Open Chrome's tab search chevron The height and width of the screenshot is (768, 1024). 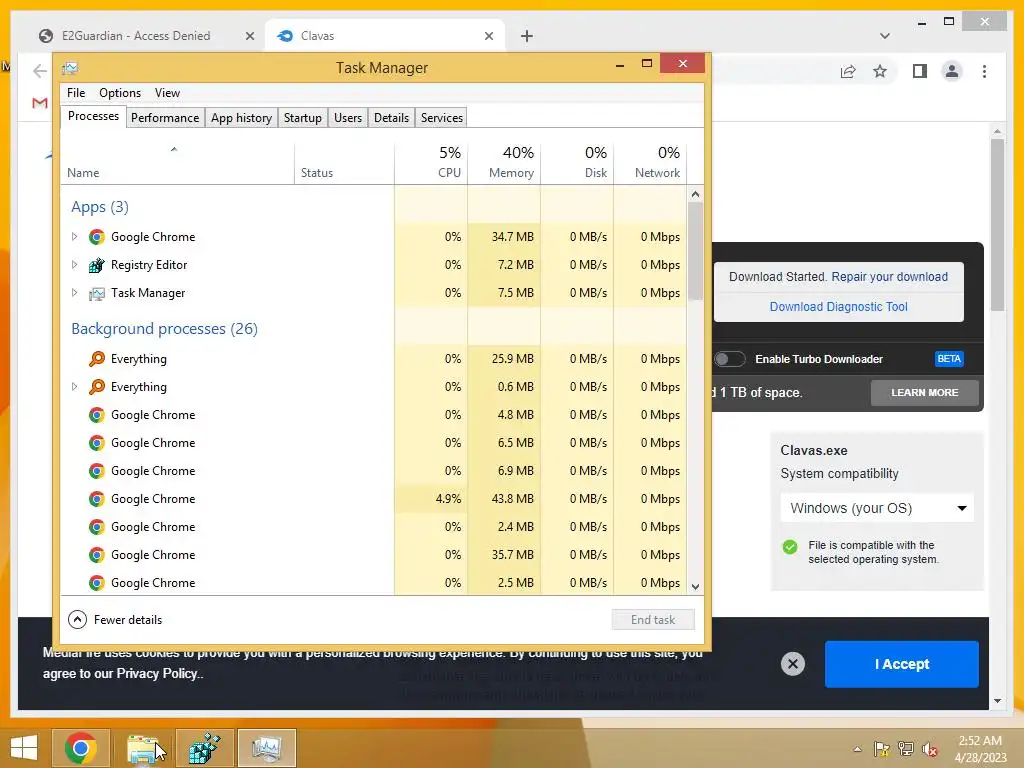(x=884, y=36)
